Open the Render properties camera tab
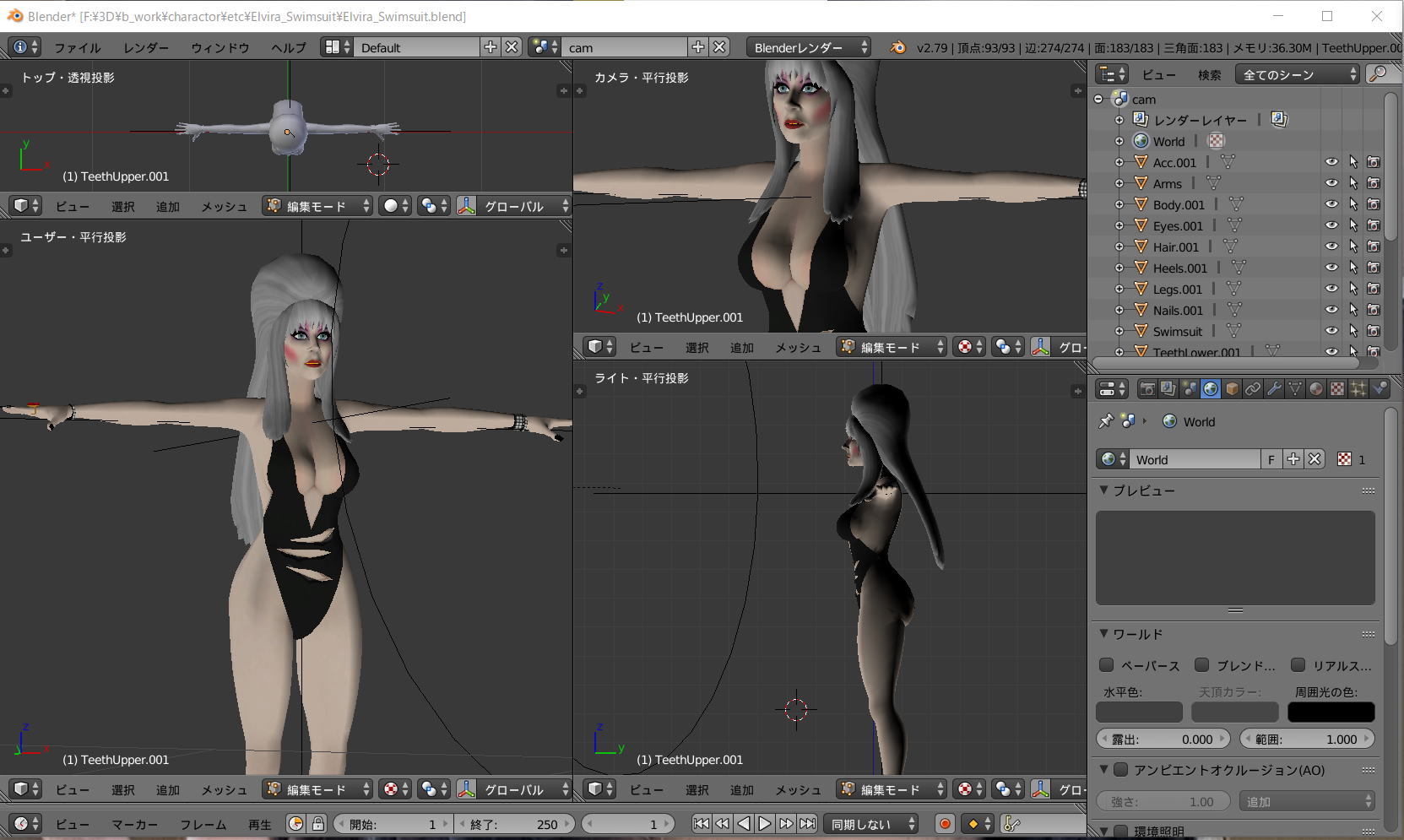1404x840 pixels. 1147,389
